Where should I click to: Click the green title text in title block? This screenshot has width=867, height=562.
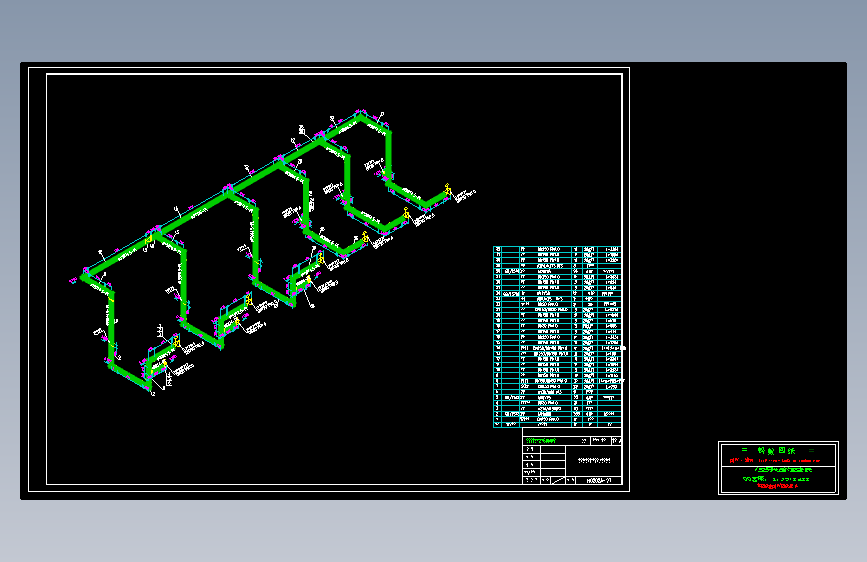(x=541, y=441)
